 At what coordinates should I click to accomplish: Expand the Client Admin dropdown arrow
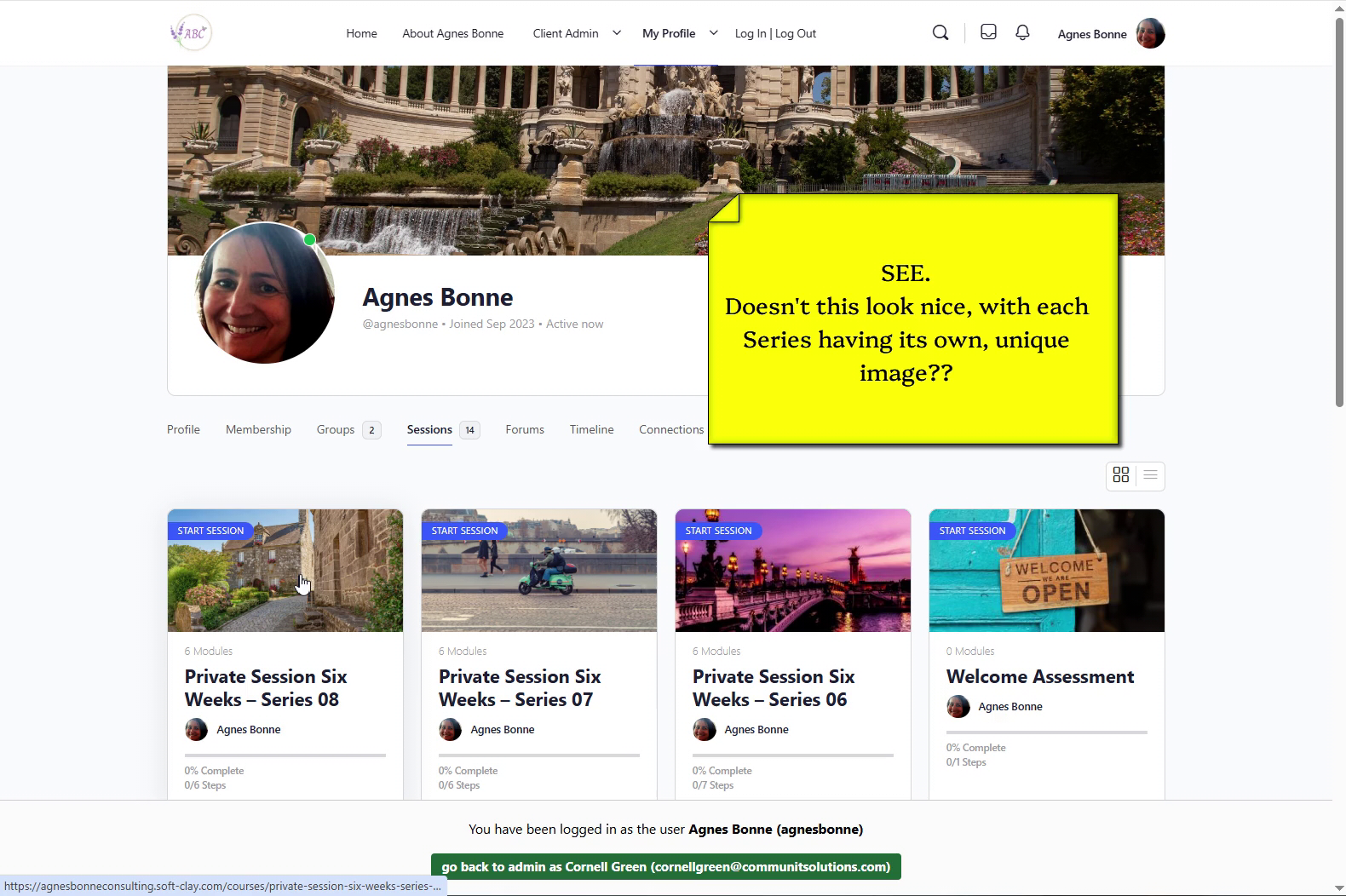pyautogui.click(x=617, y=33)
